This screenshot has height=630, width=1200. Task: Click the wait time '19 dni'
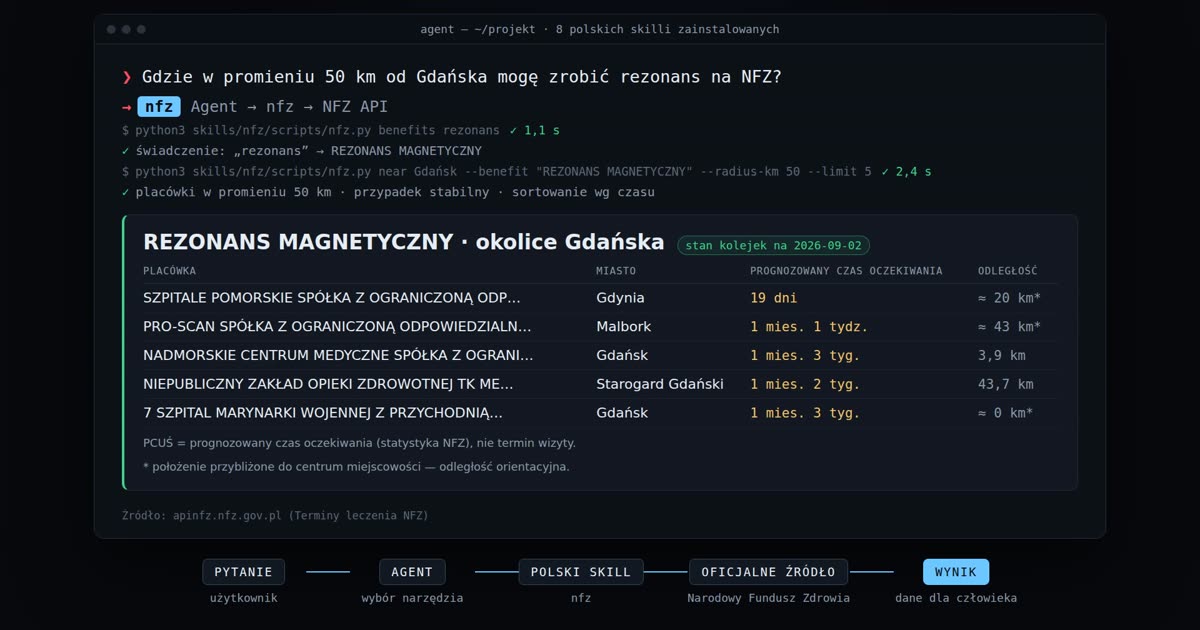click(x=774, y=298)
